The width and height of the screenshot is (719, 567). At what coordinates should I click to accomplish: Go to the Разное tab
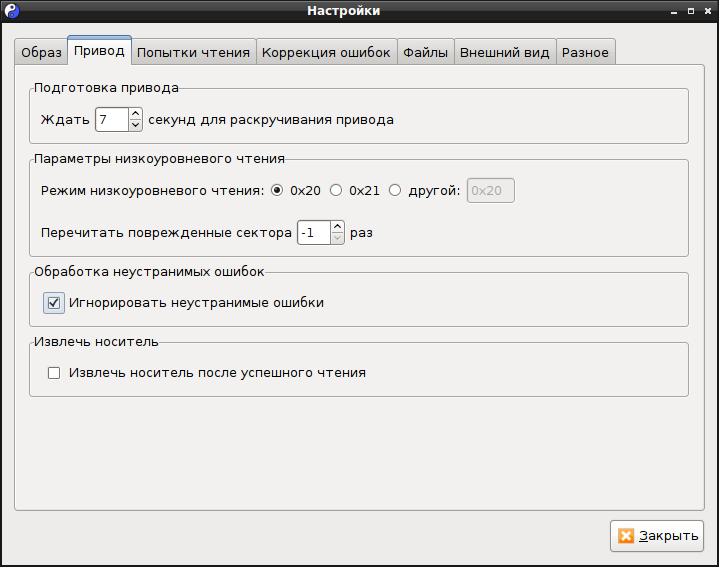tap(586, 52)
